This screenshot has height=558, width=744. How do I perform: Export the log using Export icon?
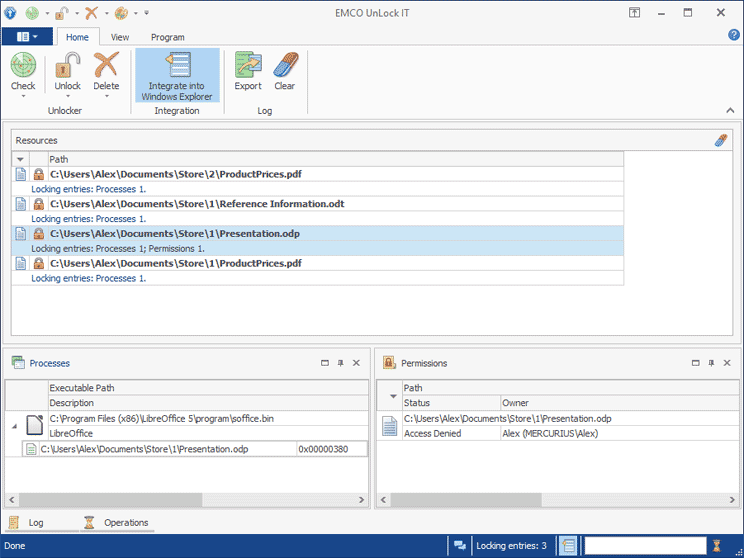(248, 66)
